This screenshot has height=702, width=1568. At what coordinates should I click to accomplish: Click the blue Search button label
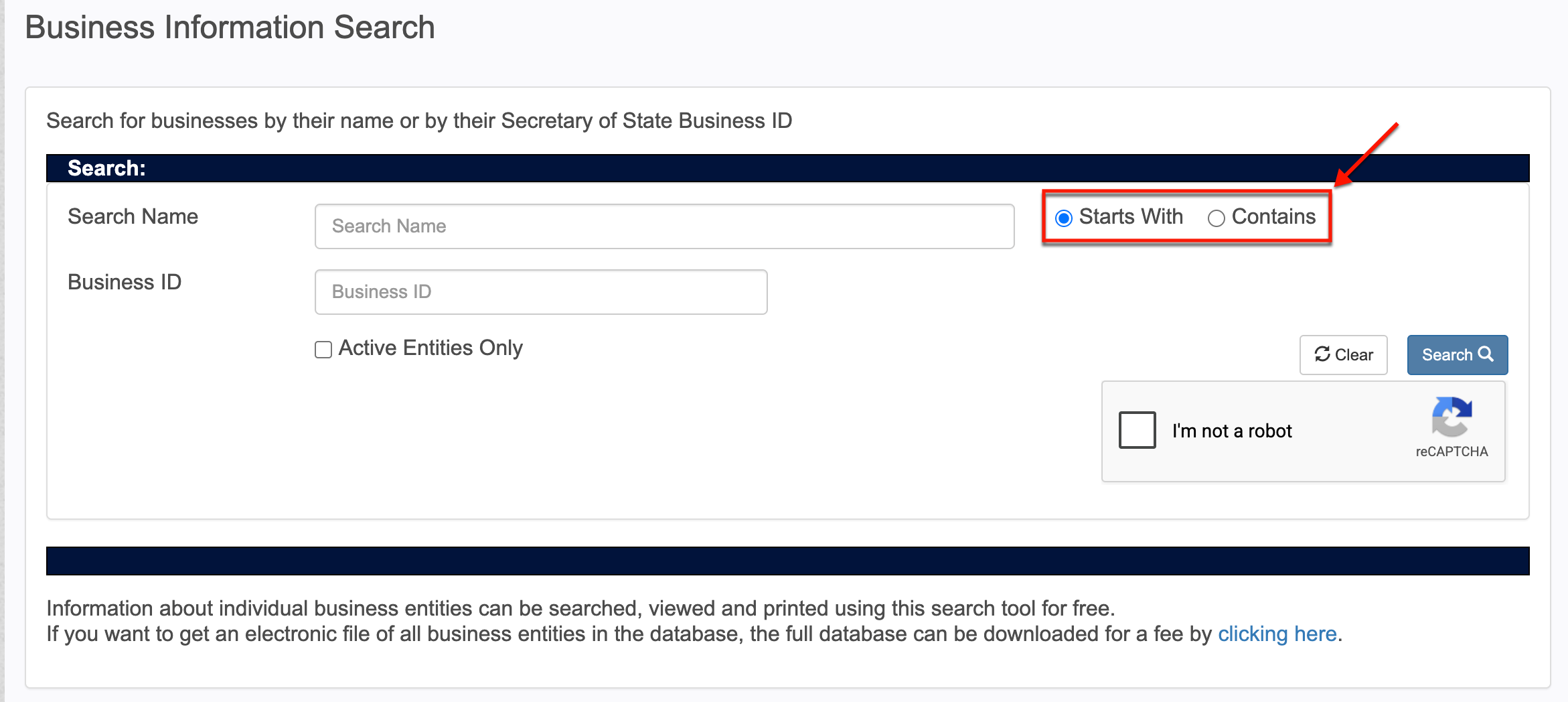[x=1447, y=355]
